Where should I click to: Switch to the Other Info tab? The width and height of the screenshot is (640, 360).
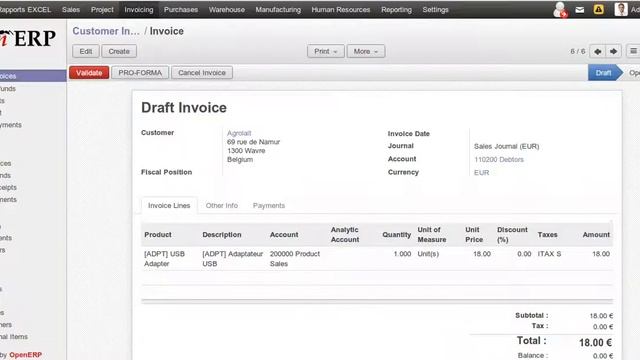click(222, 205)
